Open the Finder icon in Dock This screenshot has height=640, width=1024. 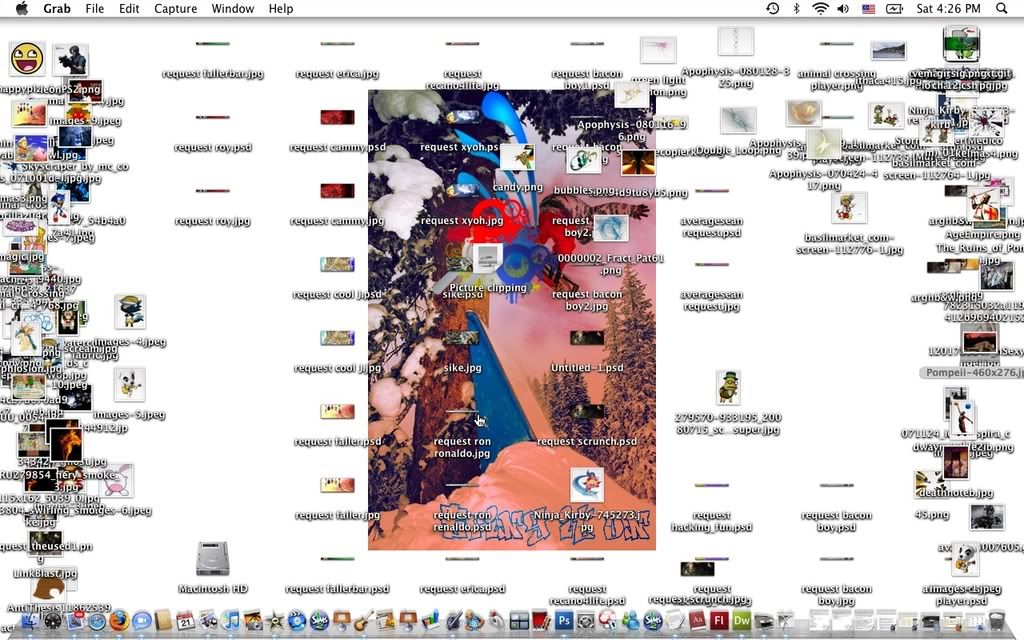click(30, 622)
